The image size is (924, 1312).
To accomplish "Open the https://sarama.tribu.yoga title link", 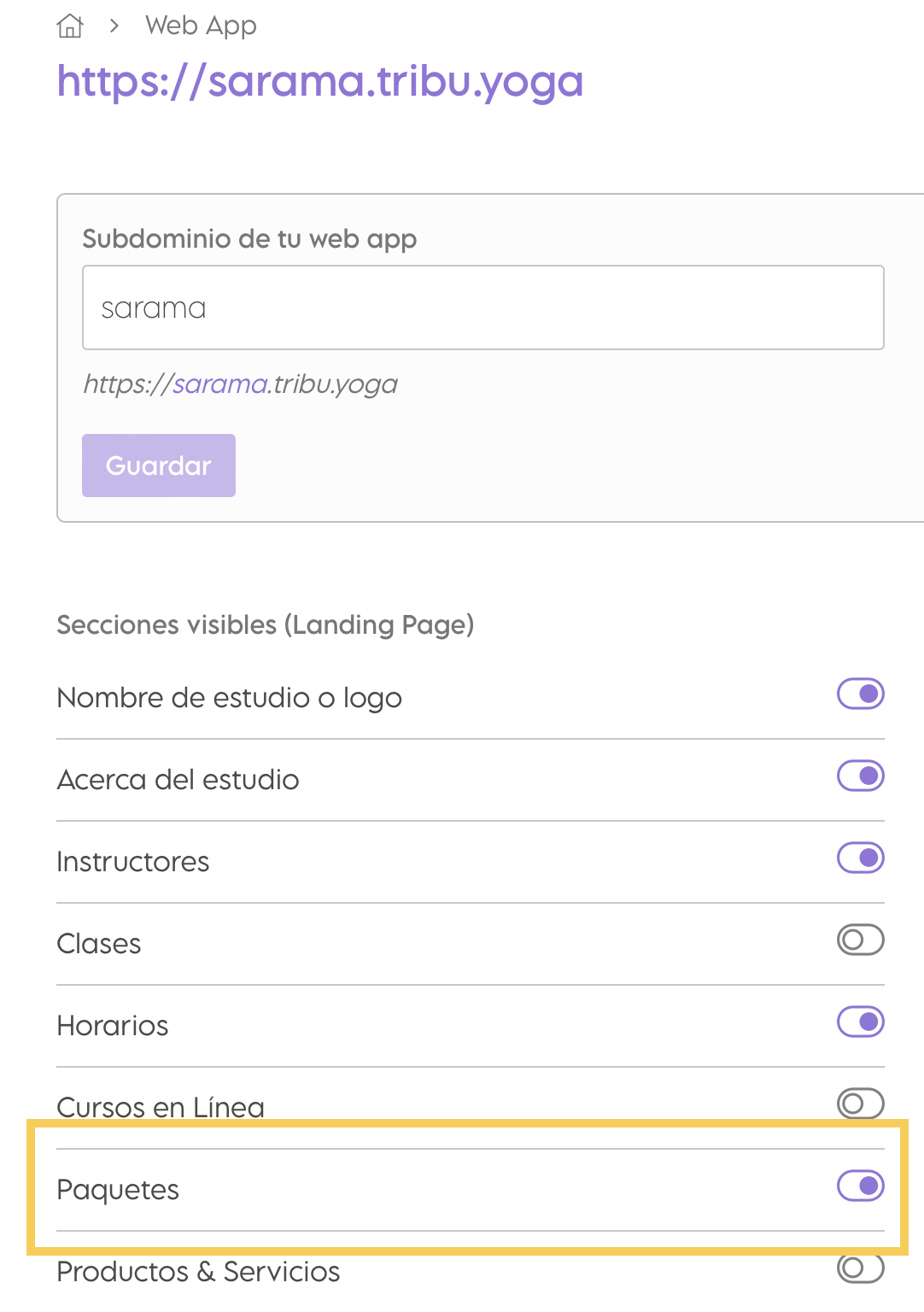I will (320, 82).
